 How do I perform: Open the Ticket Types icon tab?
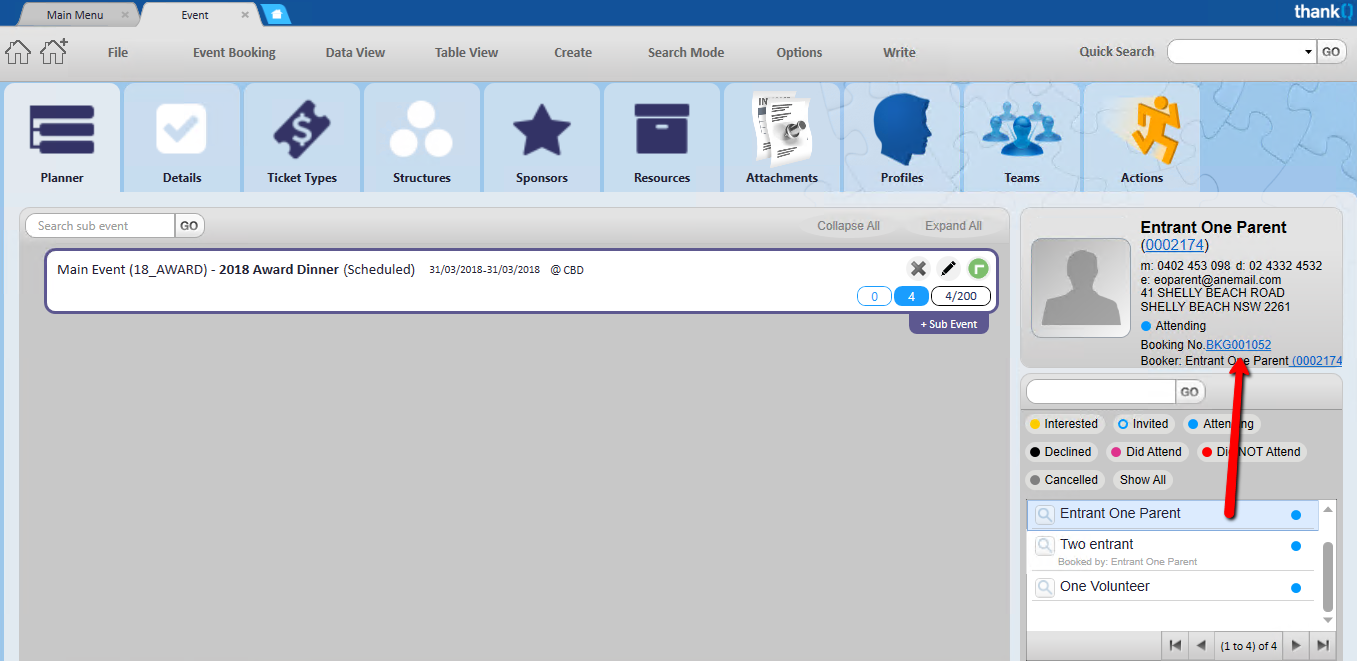tap(302, 138)
